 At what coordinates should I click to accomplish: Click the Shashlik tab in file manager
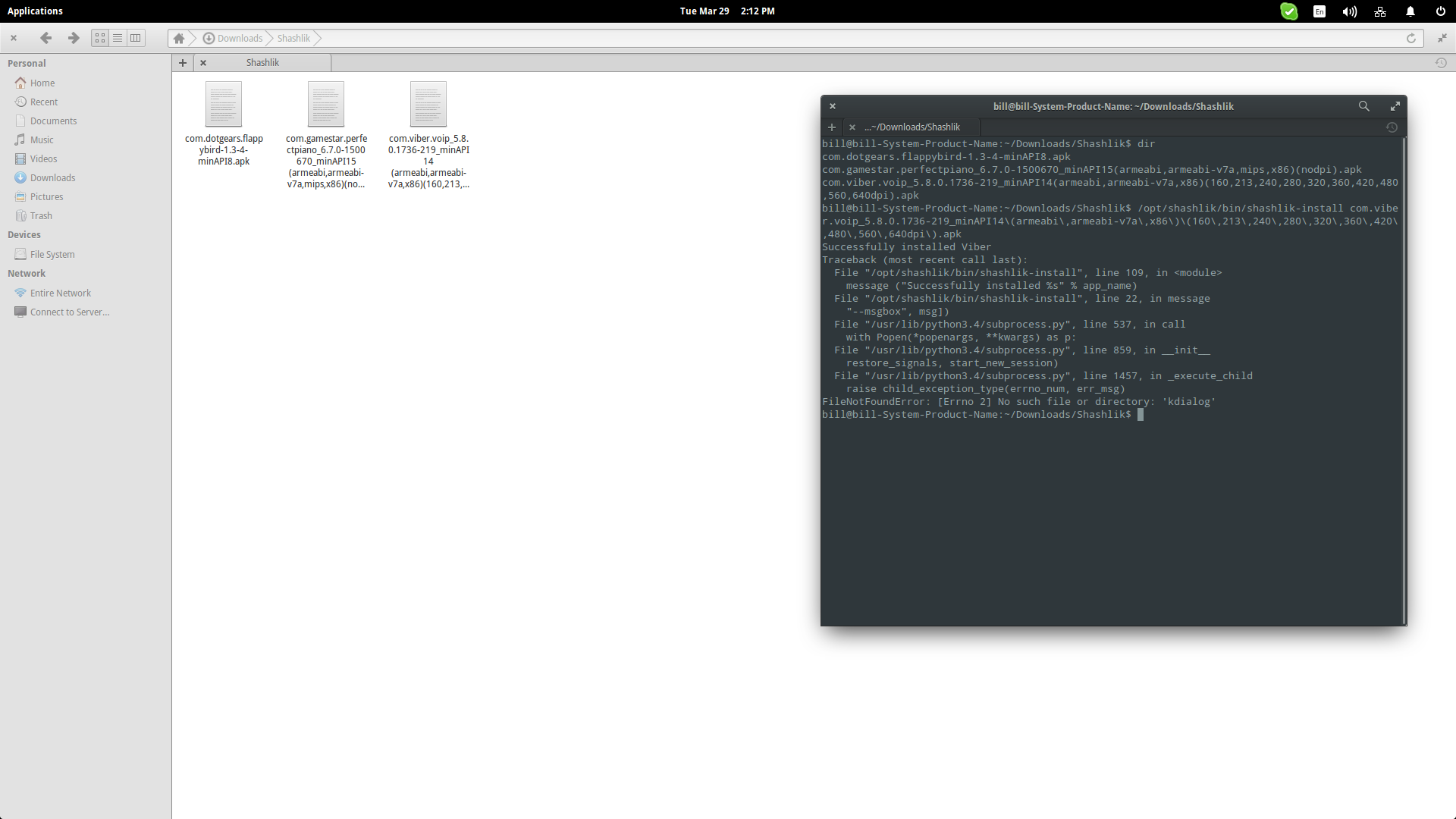click(x=262, y=62)
